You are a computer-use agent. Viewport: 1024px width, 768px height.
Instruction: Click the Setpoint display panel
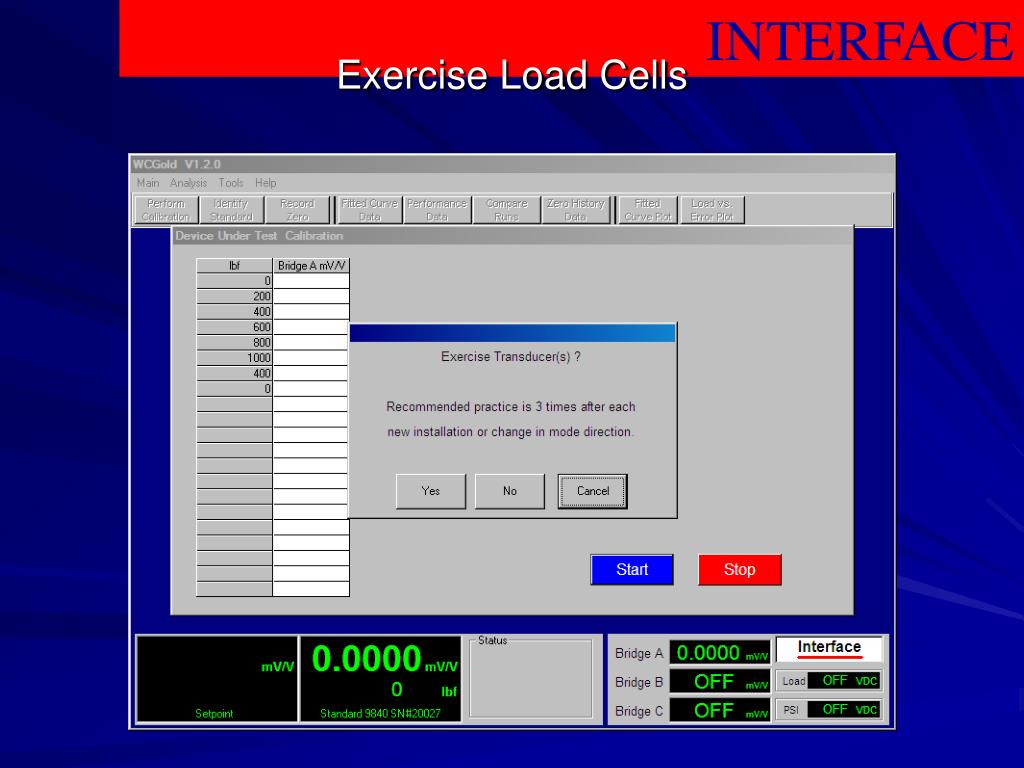click(217, 679)
